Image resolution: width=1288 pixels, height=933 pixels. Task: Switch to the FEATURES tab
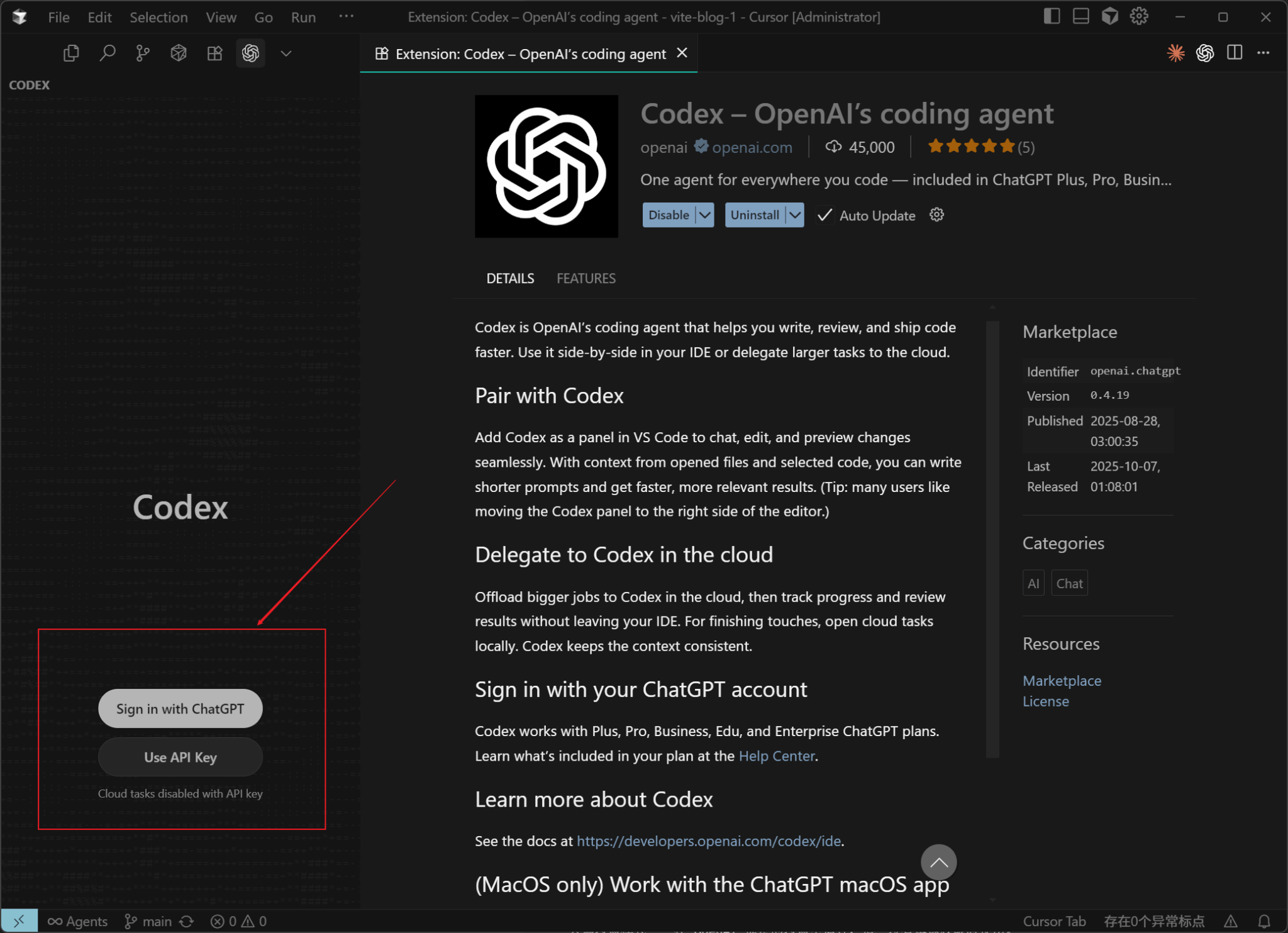586,278
